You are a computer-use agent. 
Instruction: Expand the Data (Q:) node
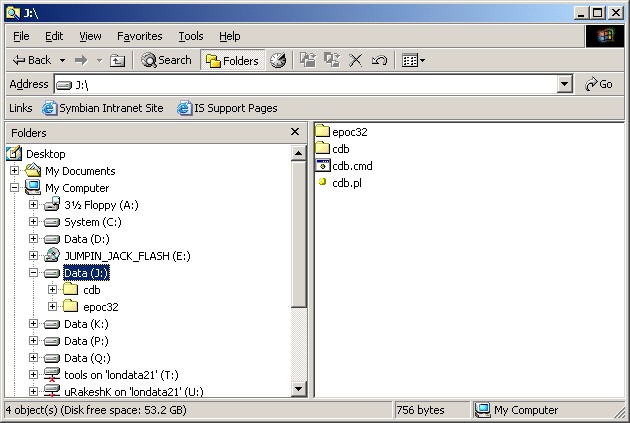(34, 358)
